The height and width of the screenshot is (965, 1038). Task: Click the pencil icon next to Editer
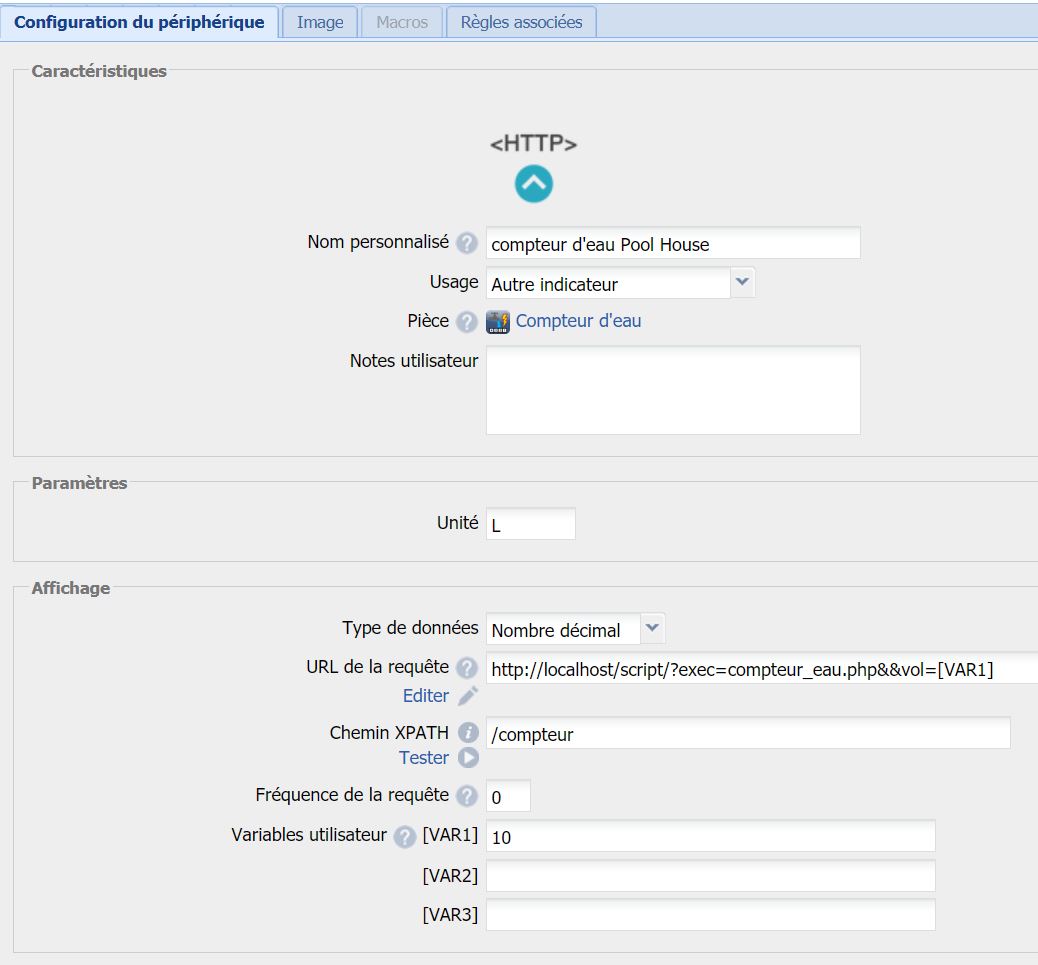coord(468,696)
